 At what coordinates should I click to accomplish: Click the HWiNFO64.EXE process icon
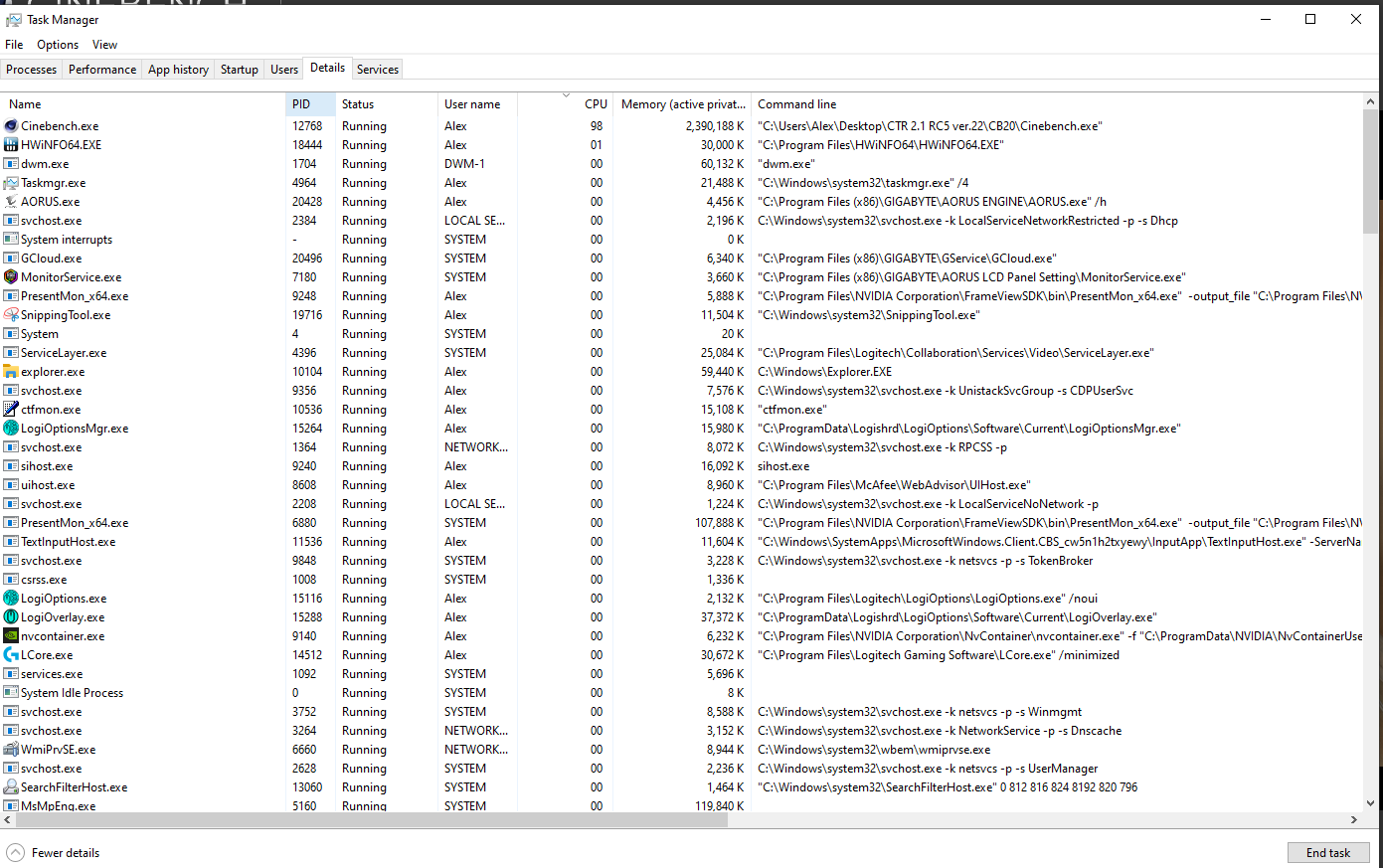[11, 145]
